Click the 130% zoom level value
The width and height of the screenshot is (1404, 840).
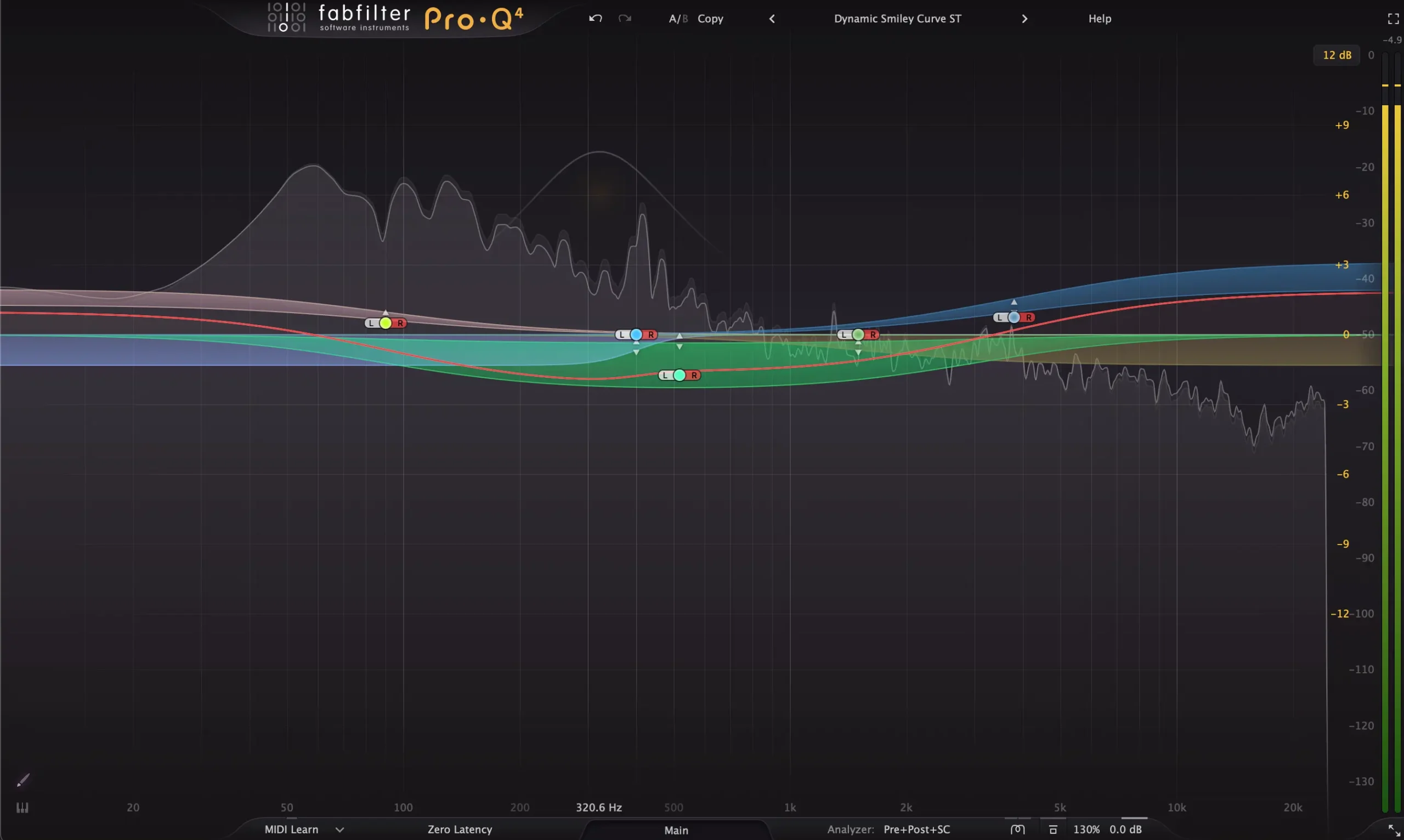1086,829
